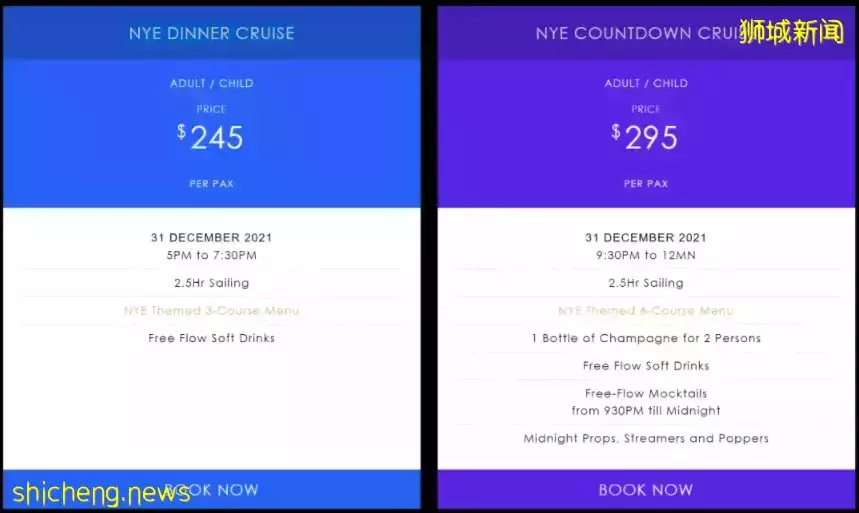Click the yellow Chinese watermark logo
This screenshot has width=859, height=513.
[x=792, y=32]
